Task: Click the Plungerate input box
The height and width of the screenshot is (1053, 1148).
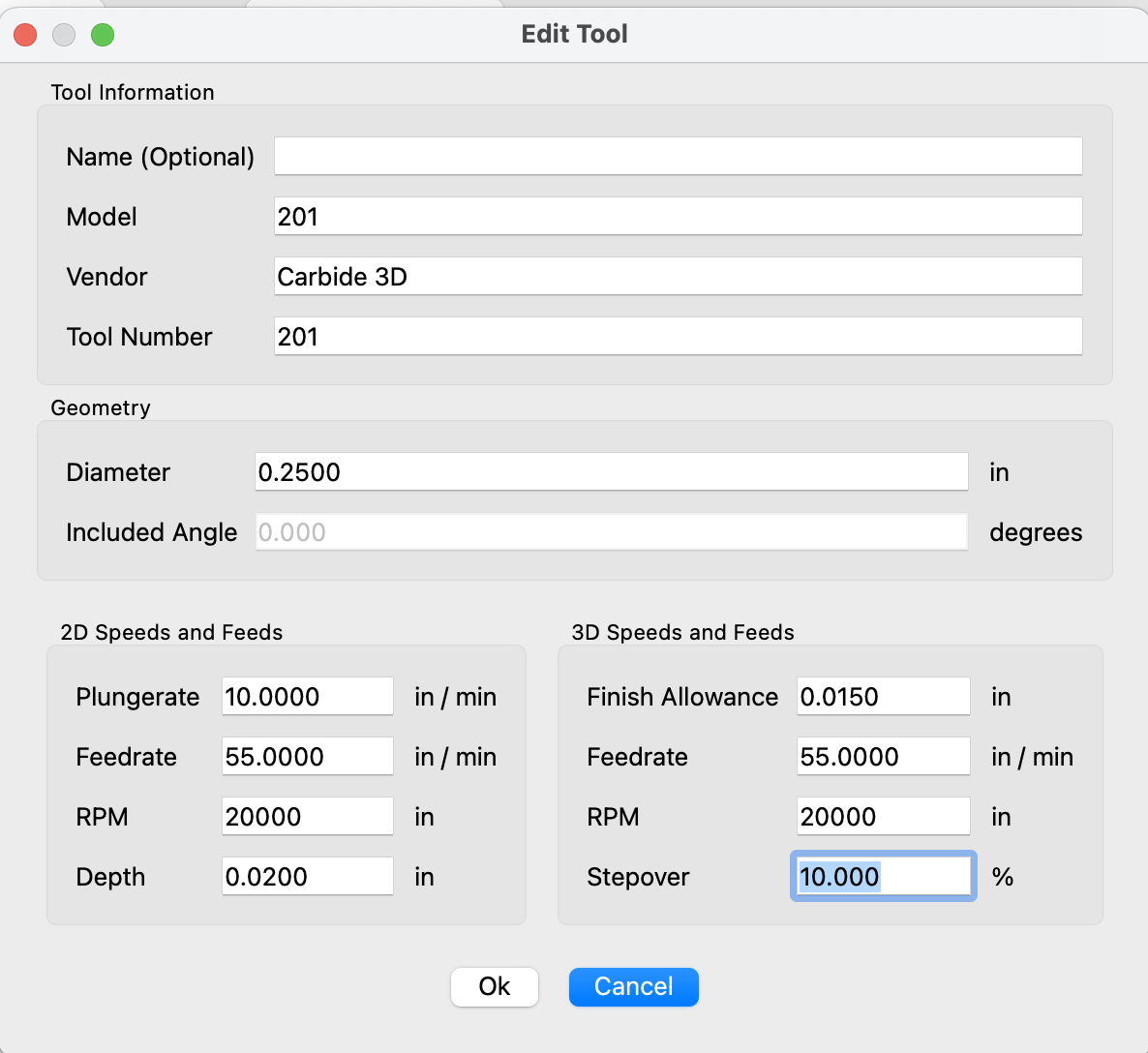Action: [307, 697]
